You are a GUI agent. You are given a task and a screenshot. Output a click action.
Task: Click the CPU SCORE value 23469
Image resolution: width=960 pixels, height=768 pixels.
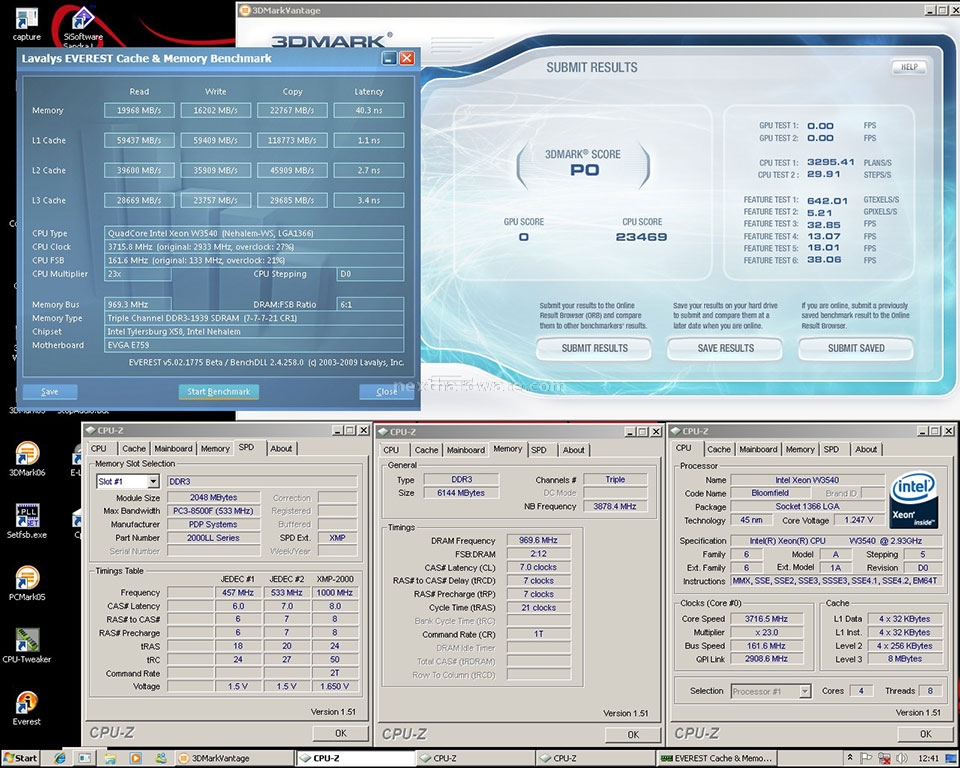(x=642, y=237)
